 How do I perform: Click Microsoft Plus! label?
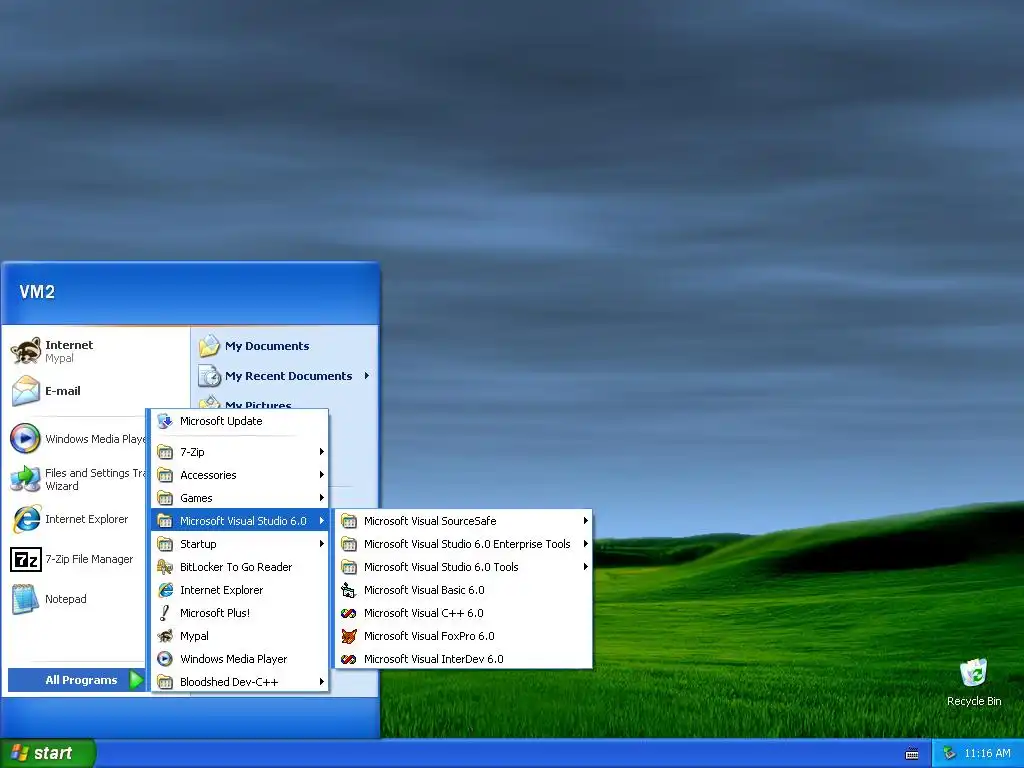coord(215,613)
